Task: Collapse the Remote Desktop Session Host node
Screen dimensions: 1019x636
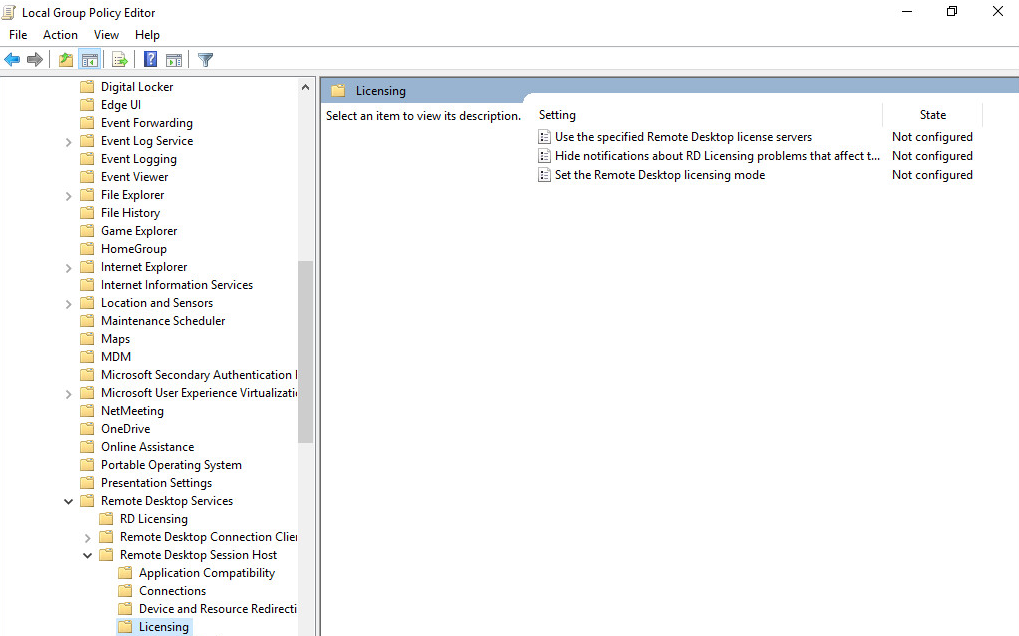Action: point(87,556)
